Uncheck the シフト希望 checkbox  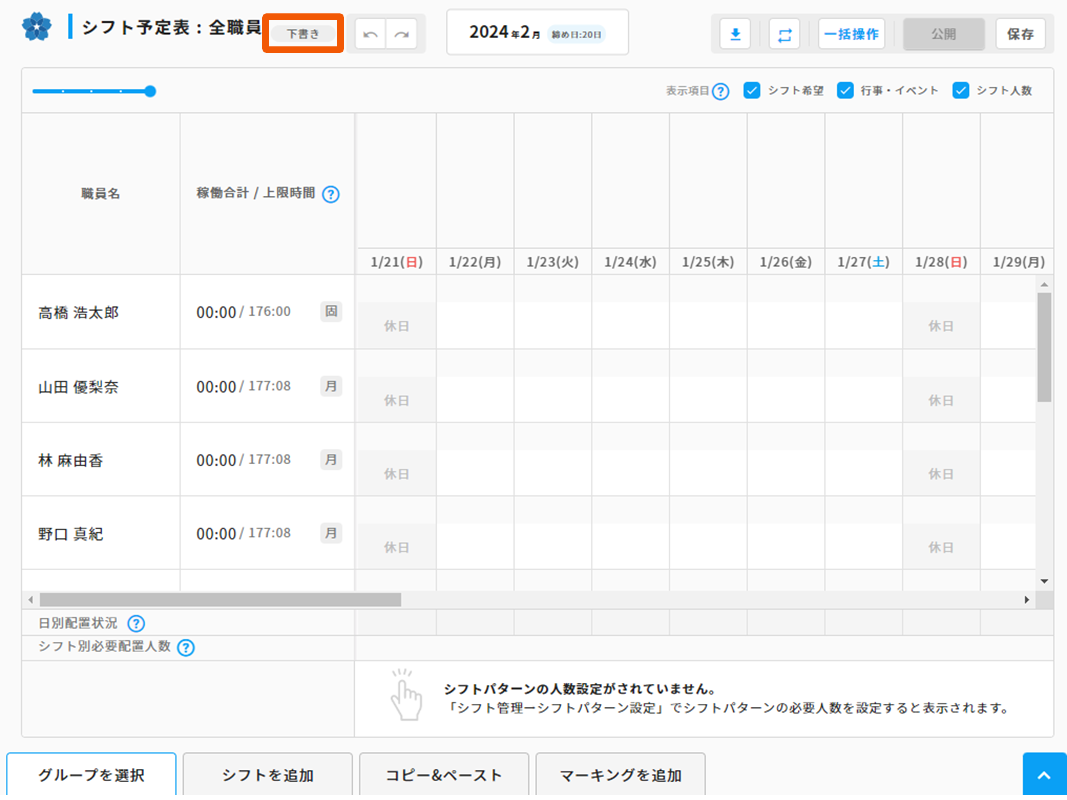click(752, 91)
